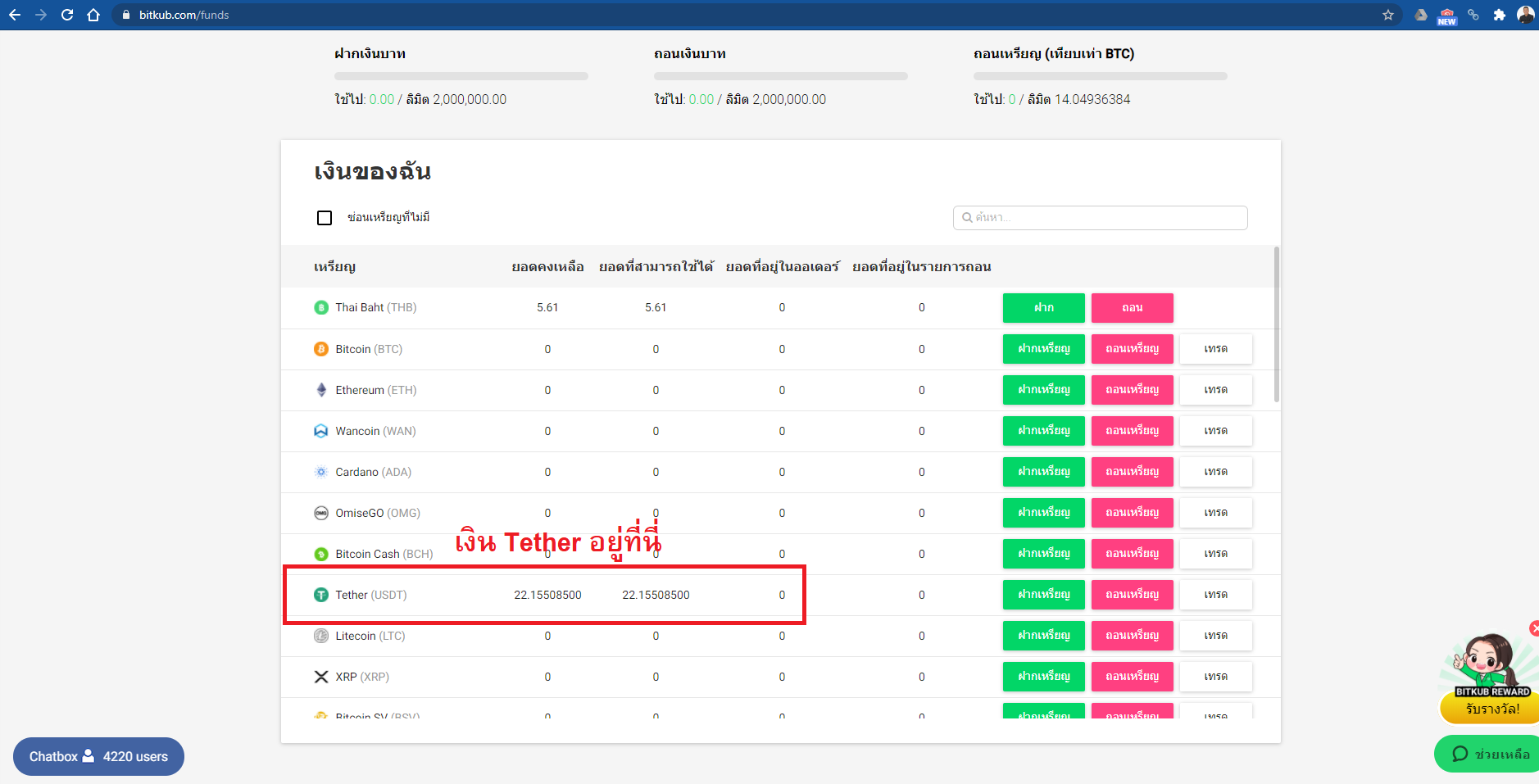Click the XRP cross icon
The height and width of the screenshot is (784, 1539).
321,677
